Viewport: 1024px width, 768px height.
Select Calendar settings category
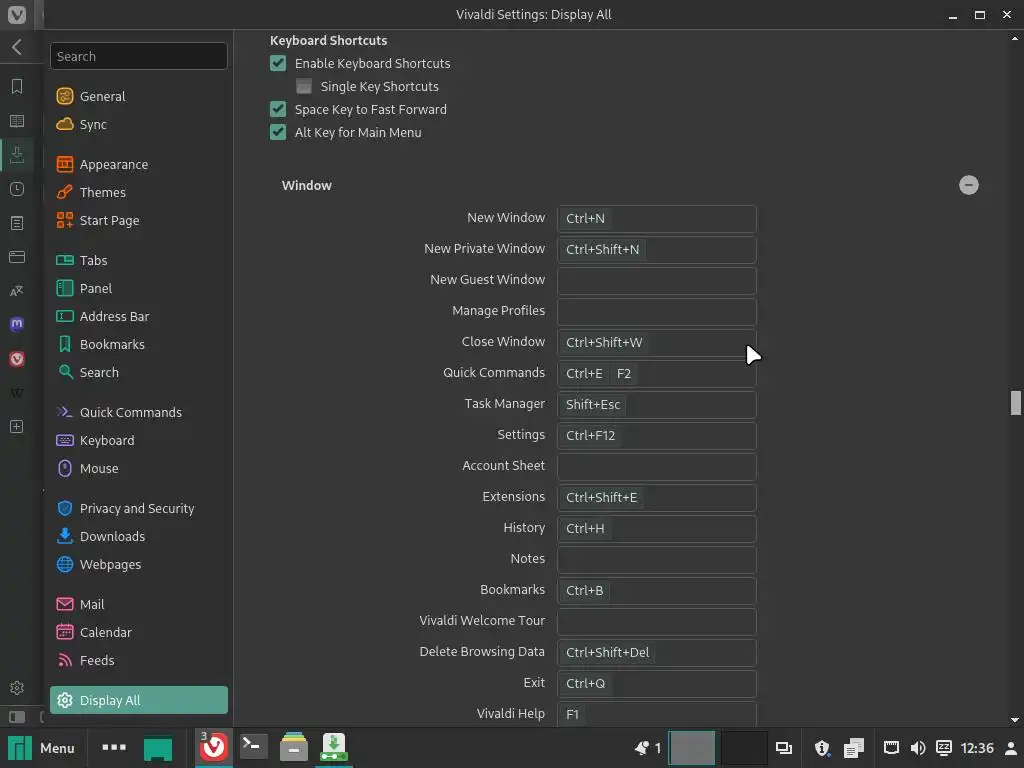138,632
